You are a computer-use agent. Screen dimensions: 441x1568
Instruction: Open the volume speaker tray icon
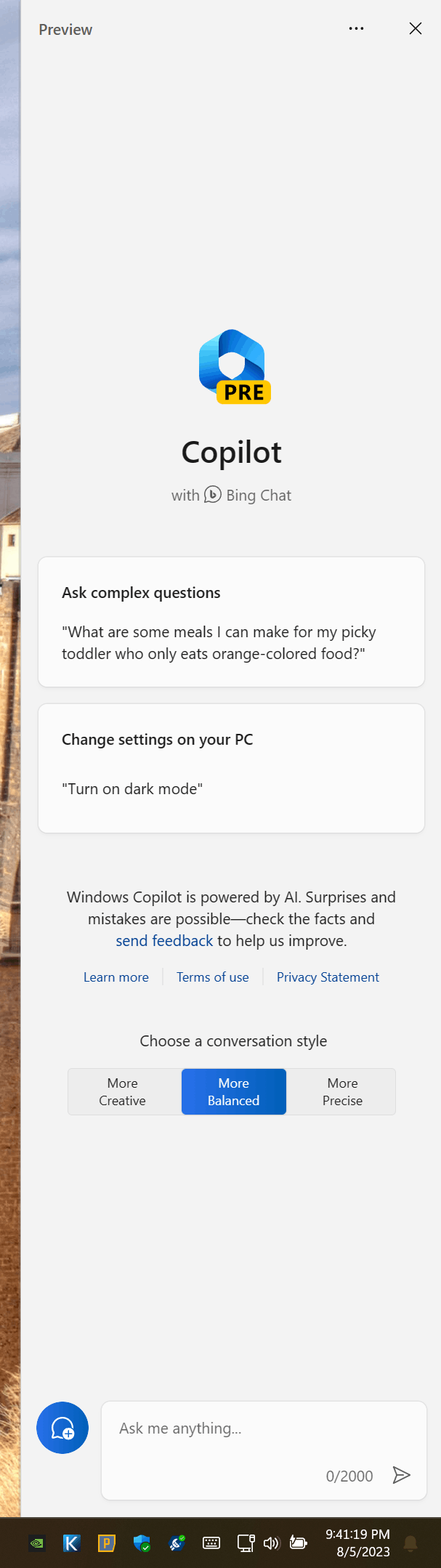(x=271, y=1543)
